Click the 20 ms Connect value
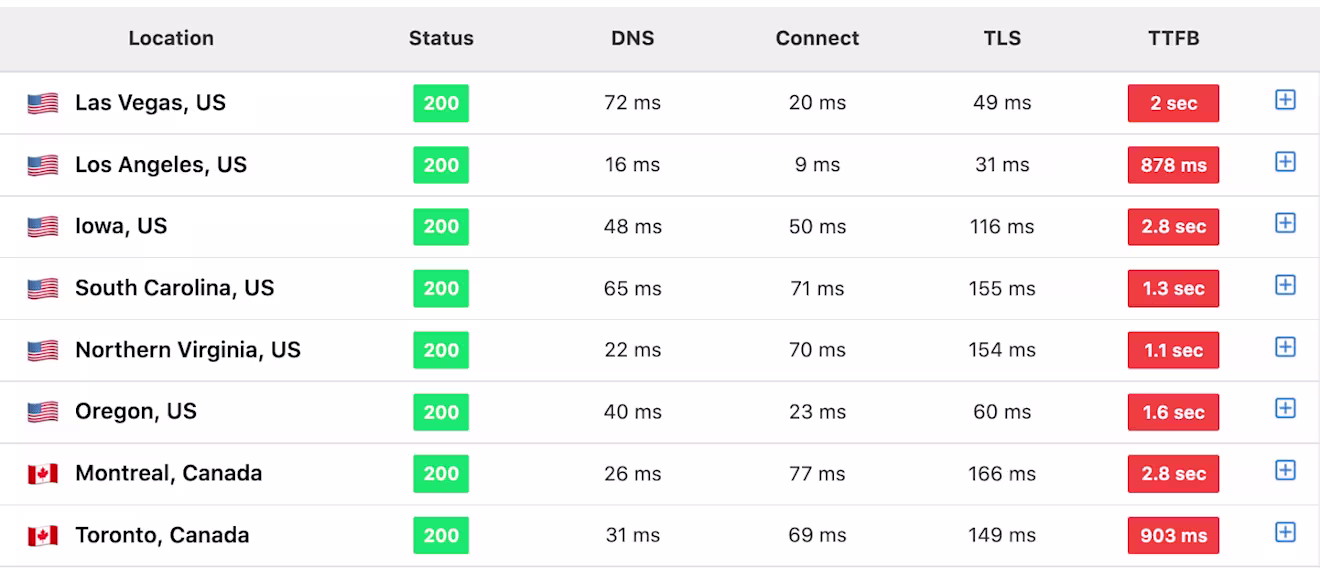 pos(817,103)
